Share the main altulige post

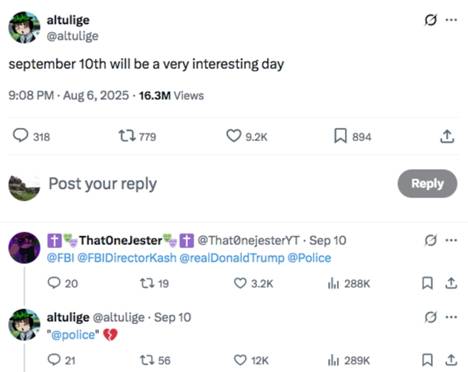coord(447,136)
